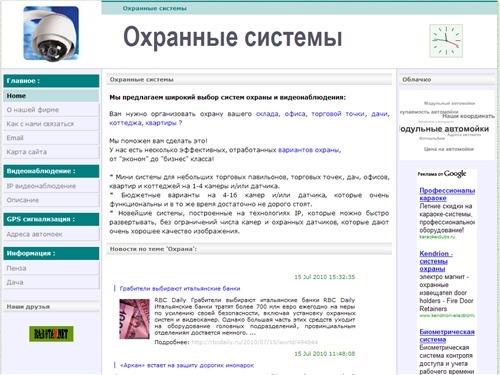Image resolution: width=500 pixels, height=375 pixels.
Task: Click timestamp '15 Jul 2010 15:32:35'
Action: 325,277
